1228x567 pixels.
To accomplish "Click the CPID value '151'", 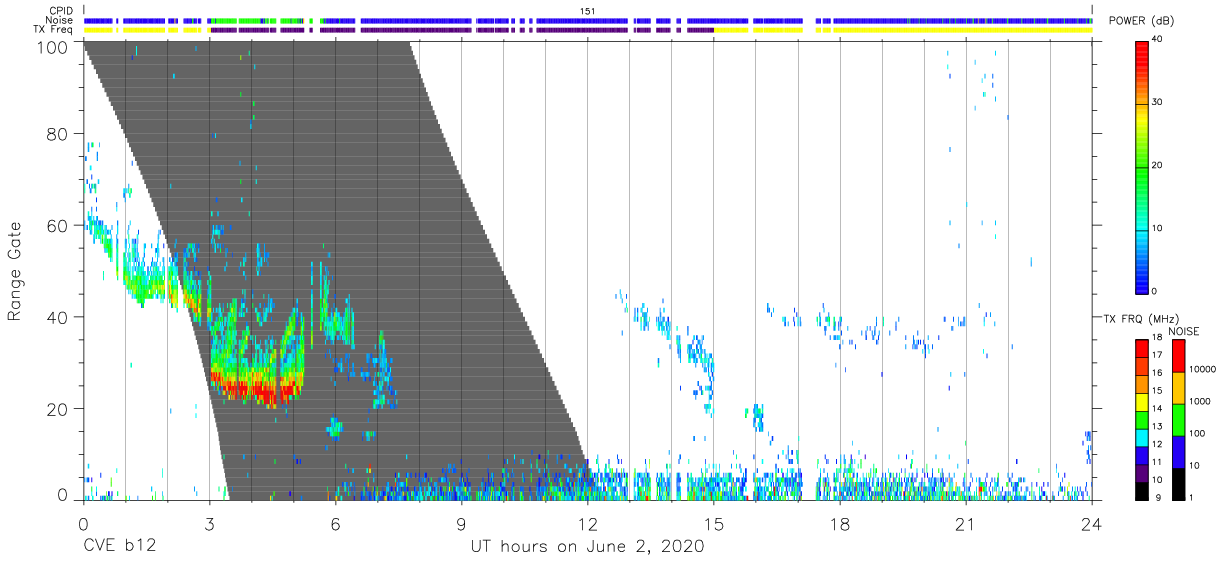I will click(588, 11).
